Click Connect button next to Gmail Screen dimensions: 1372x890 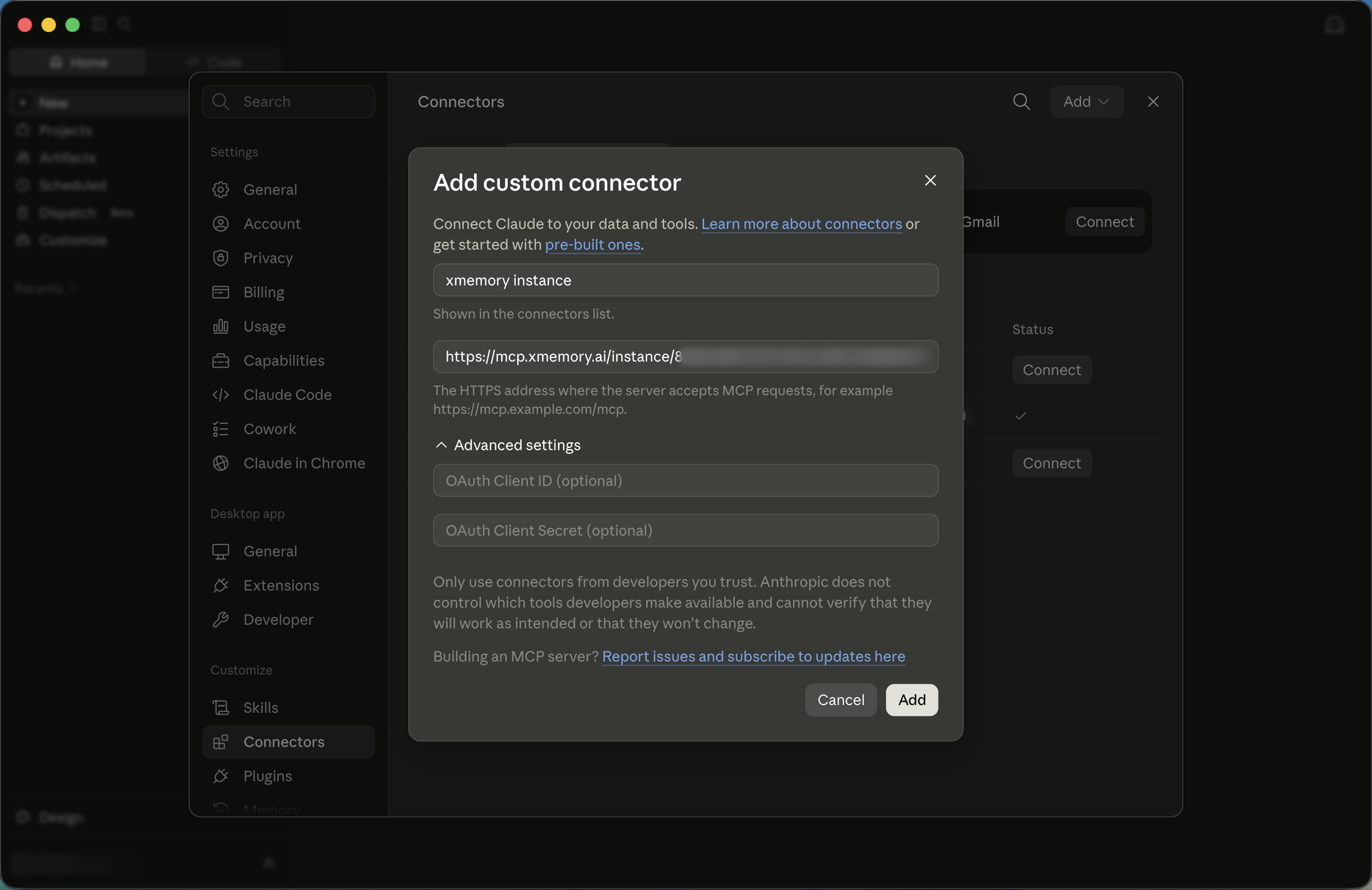click(x=1105, y=222)
